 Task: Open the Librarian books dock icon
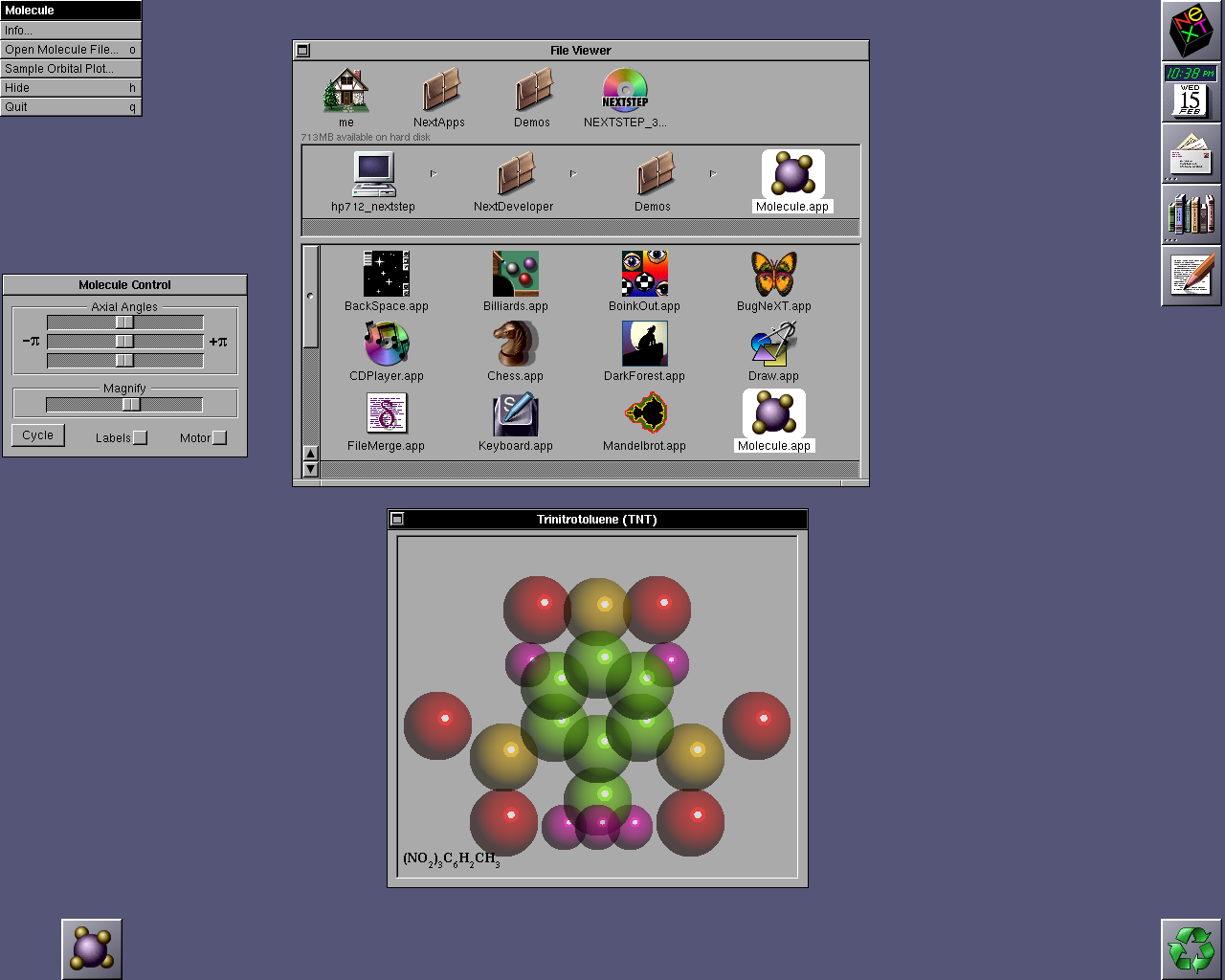tap(1192, 214)
